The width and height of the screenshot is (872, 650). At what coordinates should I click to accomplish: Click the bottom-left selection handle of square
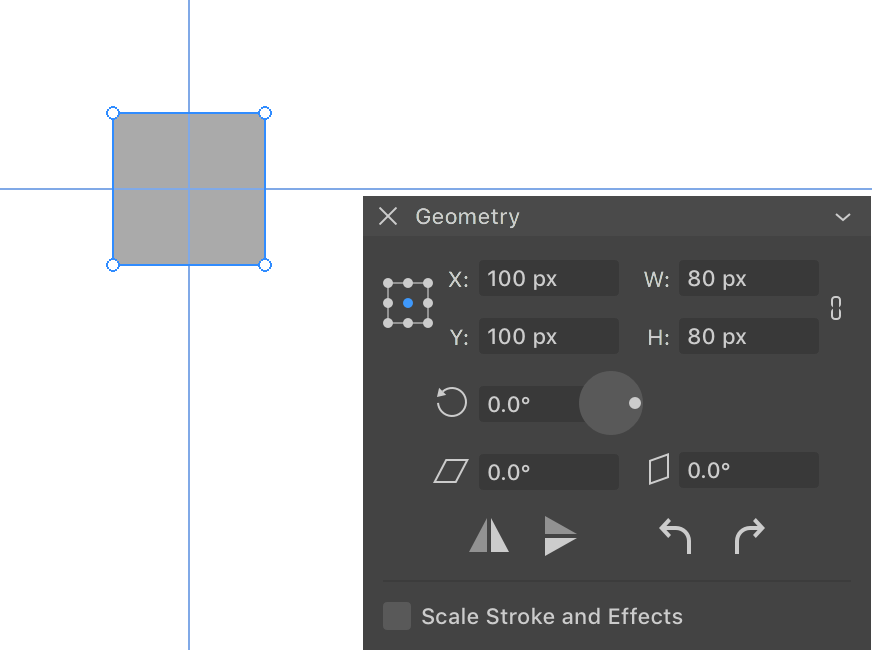(113, 265)
